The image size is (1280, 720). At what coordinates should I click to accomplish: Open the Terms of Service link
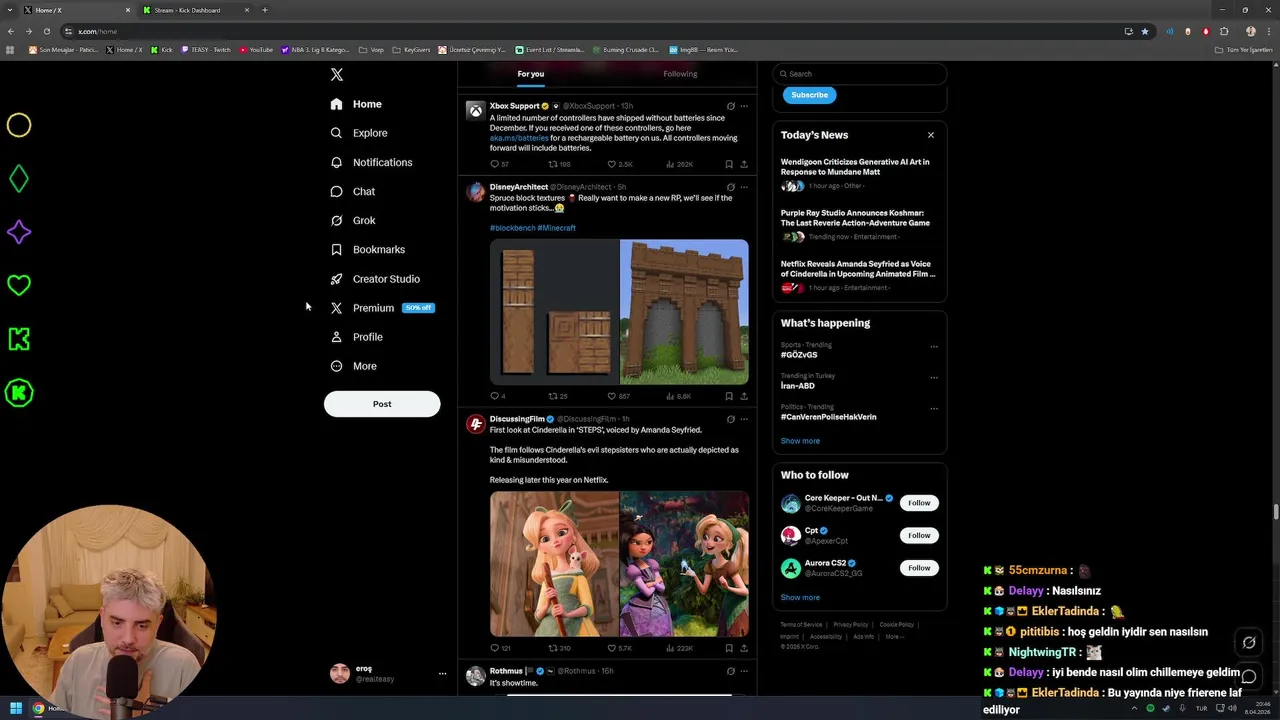point(801,625)
